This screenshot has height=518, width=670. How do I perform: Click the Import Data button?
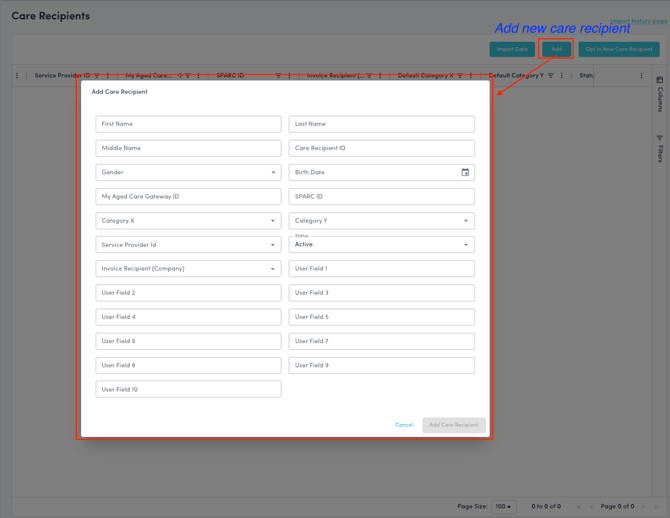(512, 49)
